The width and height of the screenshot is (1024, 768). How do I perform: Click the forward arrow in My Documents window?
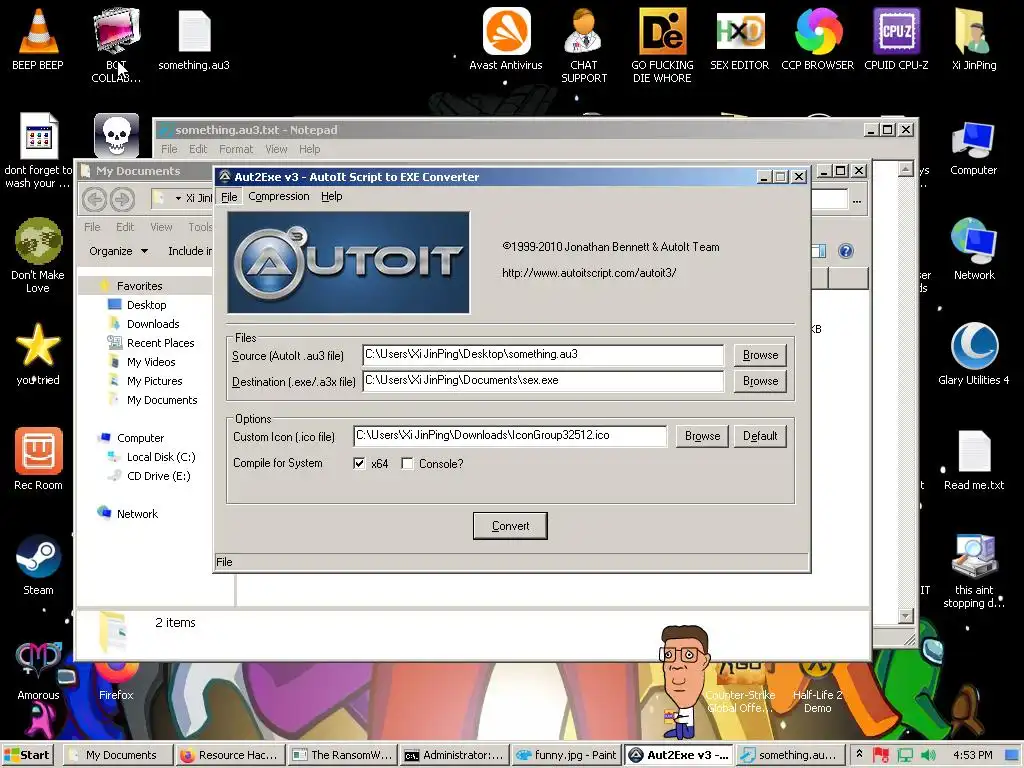click(x=122, y=199)
